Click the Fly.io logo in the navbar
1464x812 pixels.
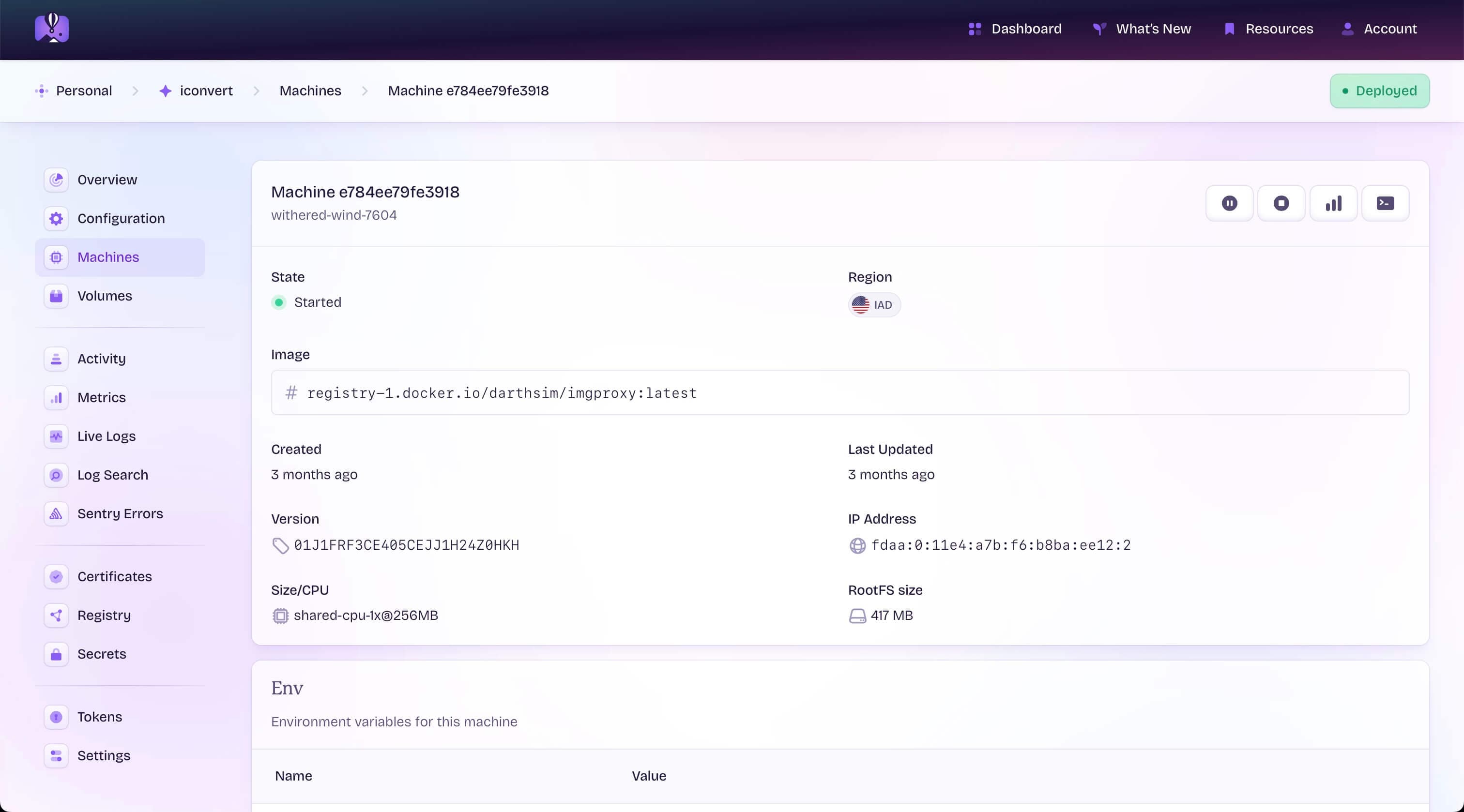tap(52, 29)
